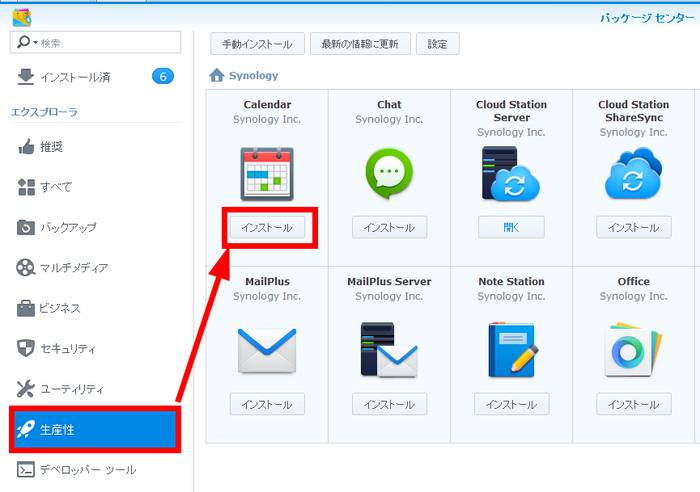This screenshot has height=492, width=700.
Task: Focus the 検索 search field
Action: click(95, 42)
